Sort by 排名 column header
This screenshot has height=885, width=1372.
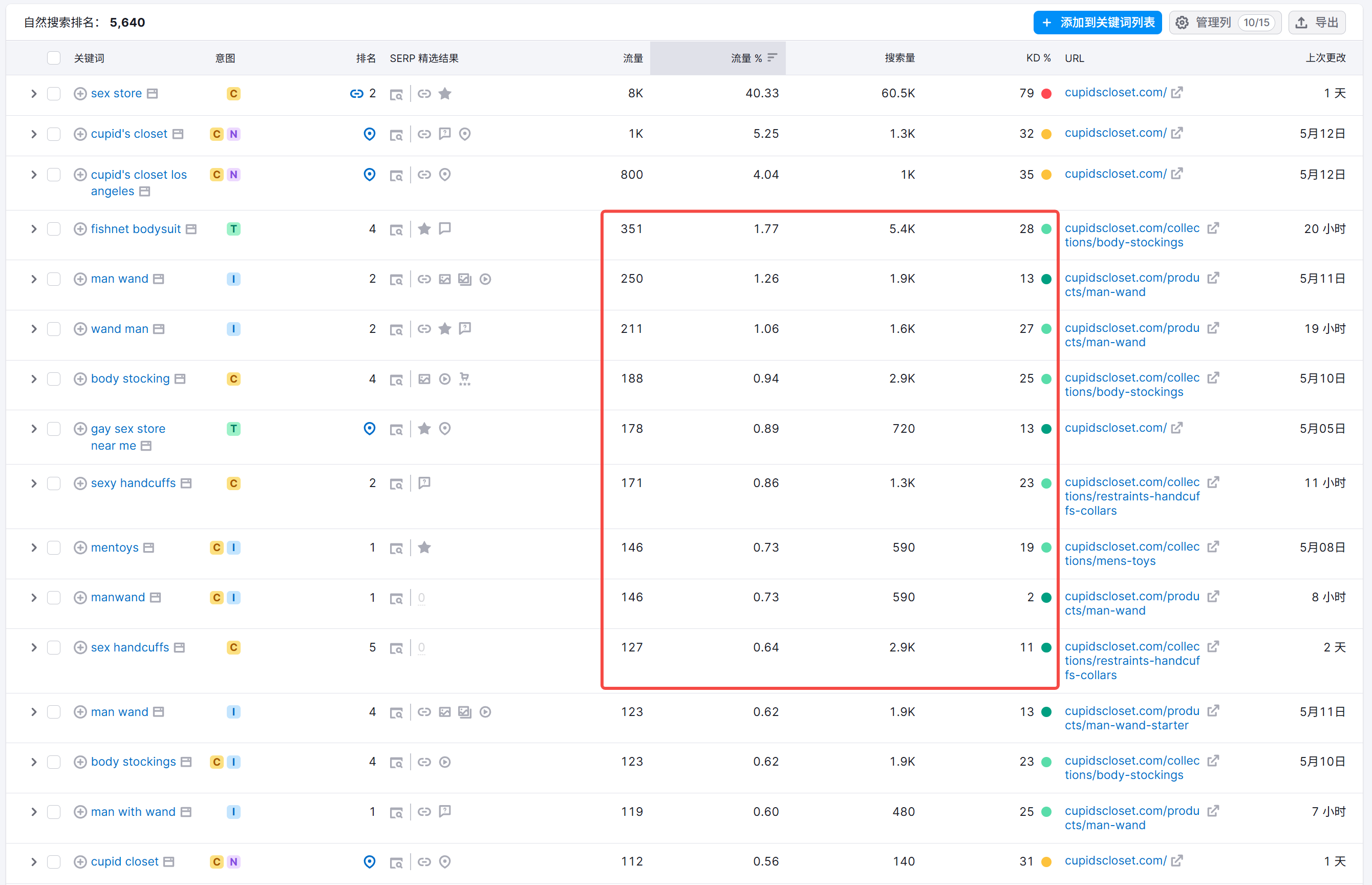pyautogui.click(x=366, y=58)
